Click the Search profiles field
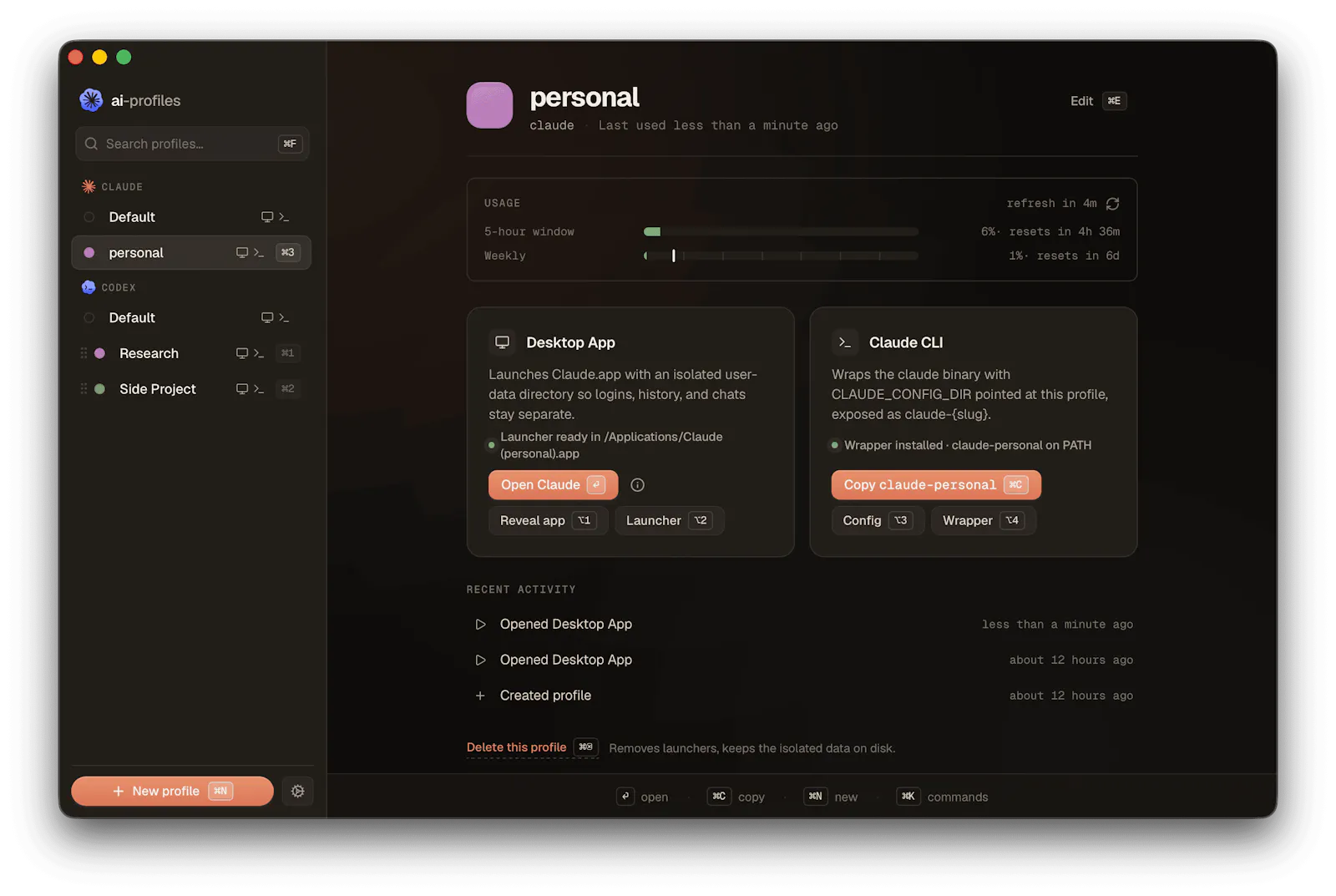The height and width of the screenshot is (896, 1336). coord(192,144)
